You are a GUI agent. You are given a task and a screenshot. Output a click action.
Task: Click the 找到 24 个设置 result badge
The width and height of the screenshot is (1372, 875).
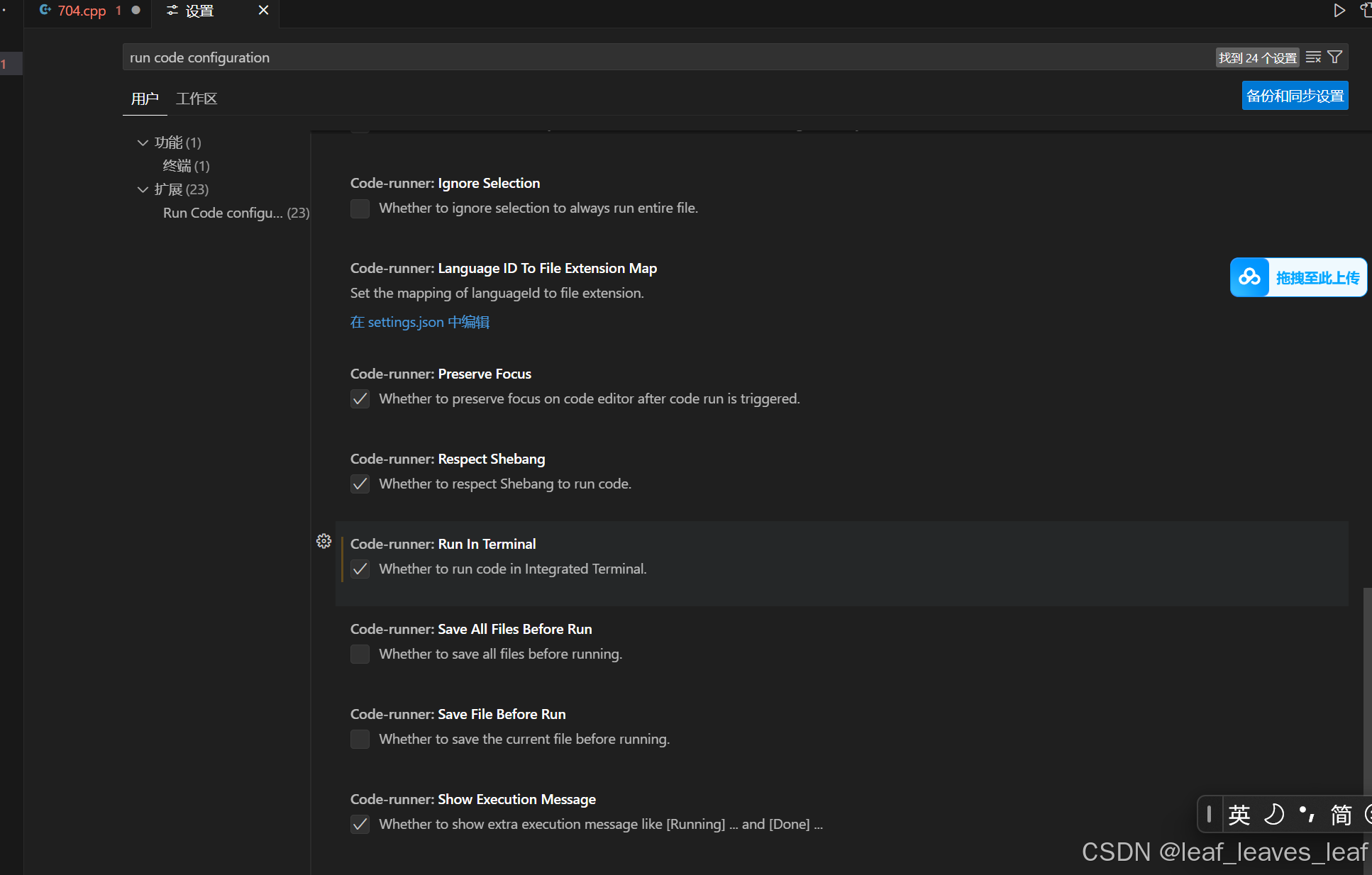pos(1258,58)
